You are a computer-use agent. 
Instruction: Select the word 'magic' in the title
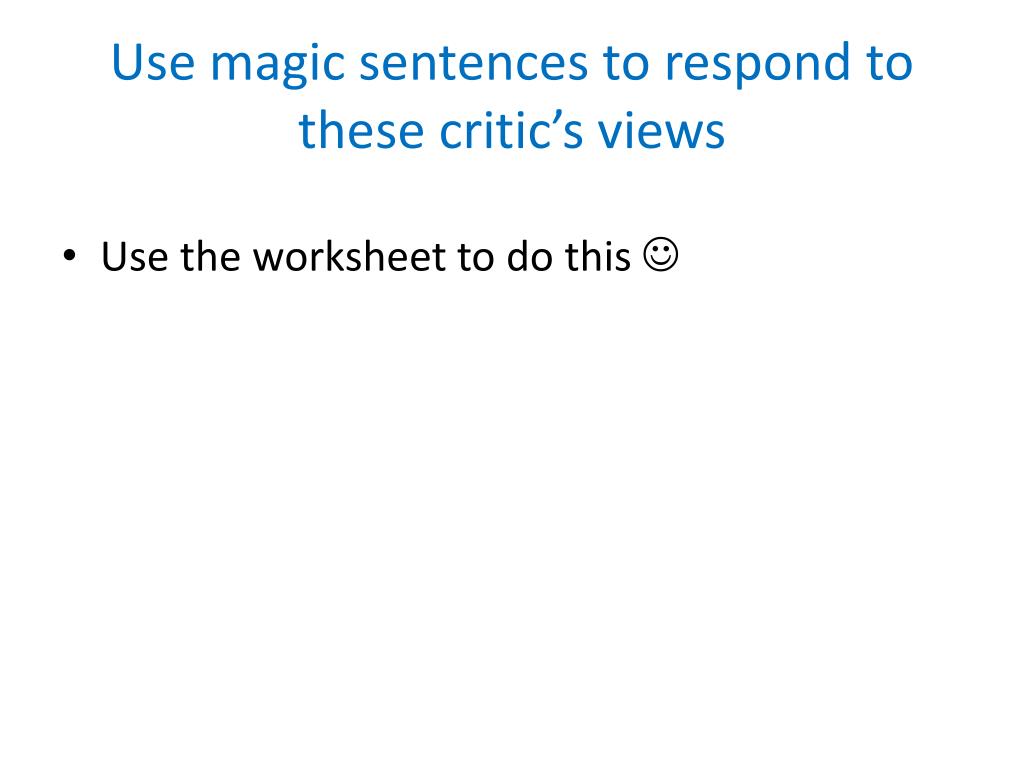(x=278, y=65)
